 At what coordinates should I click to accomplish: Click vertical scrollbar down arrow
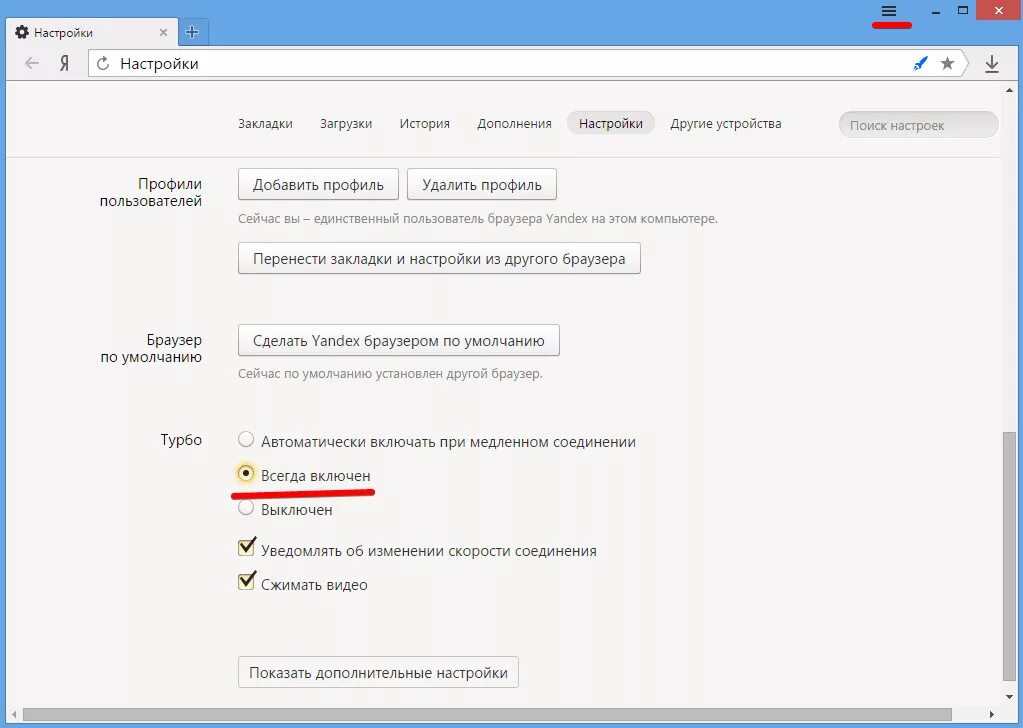pos(1009,697)
